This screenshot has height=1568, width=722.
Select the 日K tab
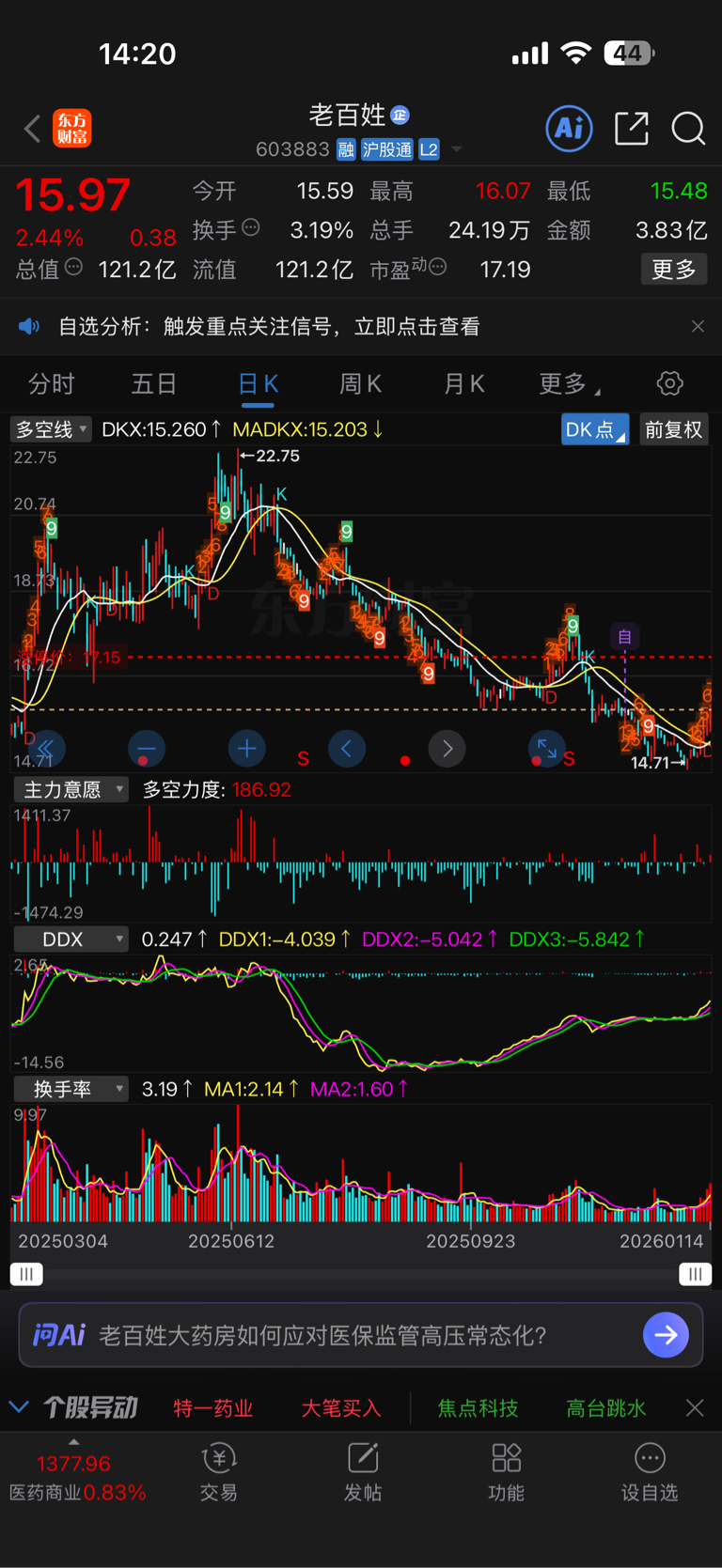pos(258,383)
